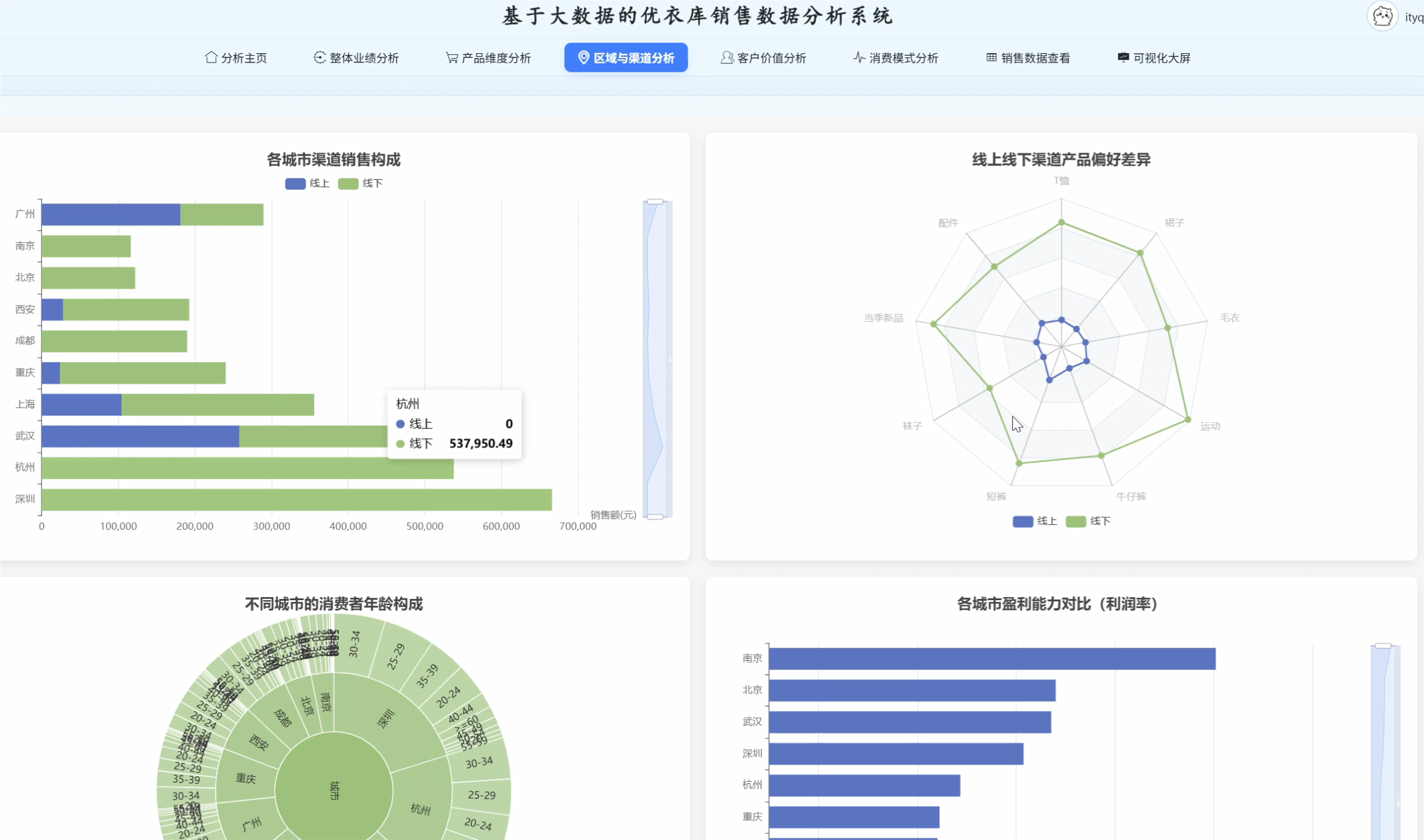
Task: Click the home icon beside 分析主页
Action: 211,57
